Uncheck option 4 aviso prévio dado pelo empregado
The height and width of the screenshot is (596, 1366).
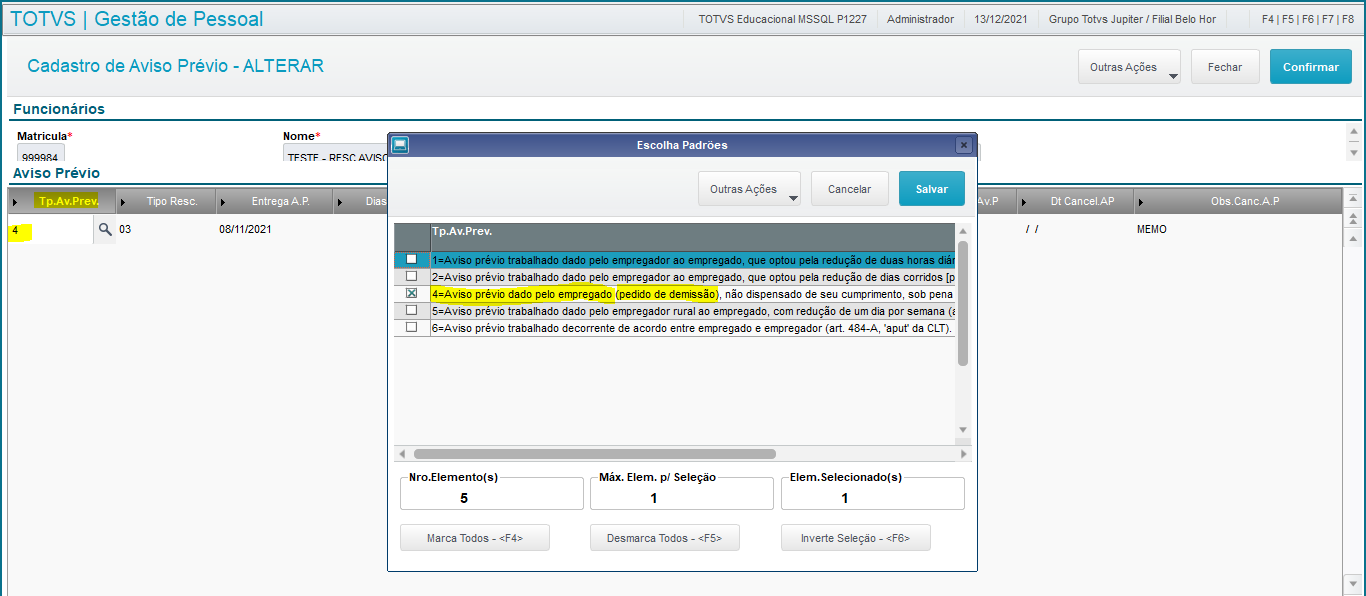tap(411, 293)
